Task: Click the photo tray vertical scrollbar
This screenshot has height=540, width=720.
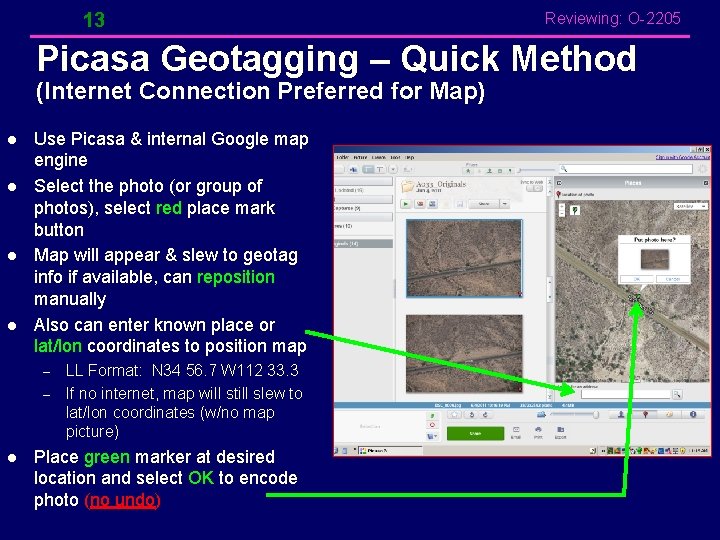Action: (550, 289)
